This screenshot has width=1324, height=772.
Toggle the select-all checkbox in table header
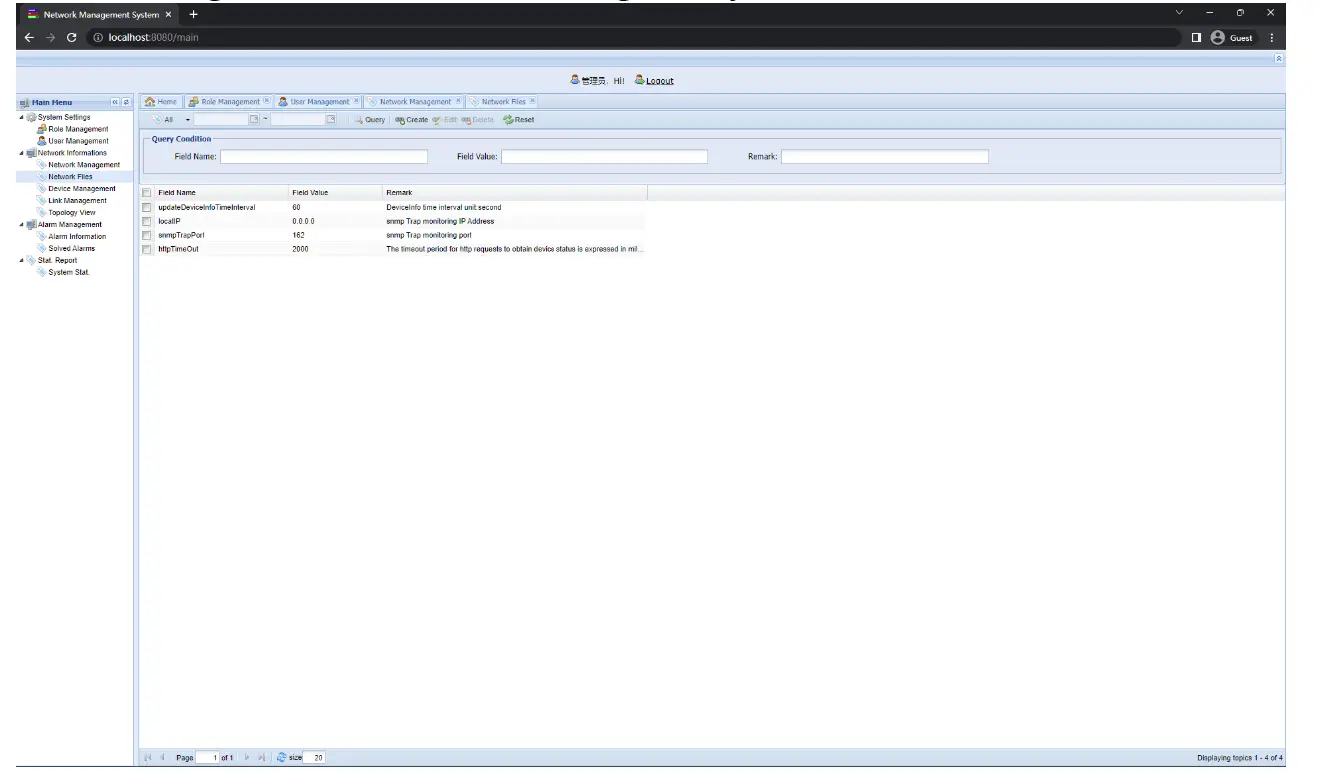point(147,192)
